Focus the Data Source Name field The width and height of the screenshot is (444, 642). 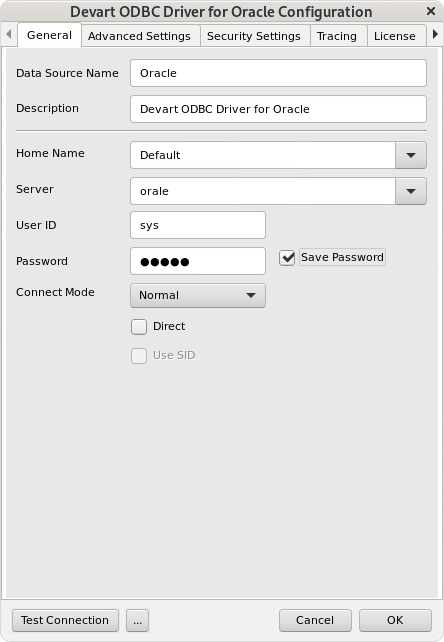point(278,73)
